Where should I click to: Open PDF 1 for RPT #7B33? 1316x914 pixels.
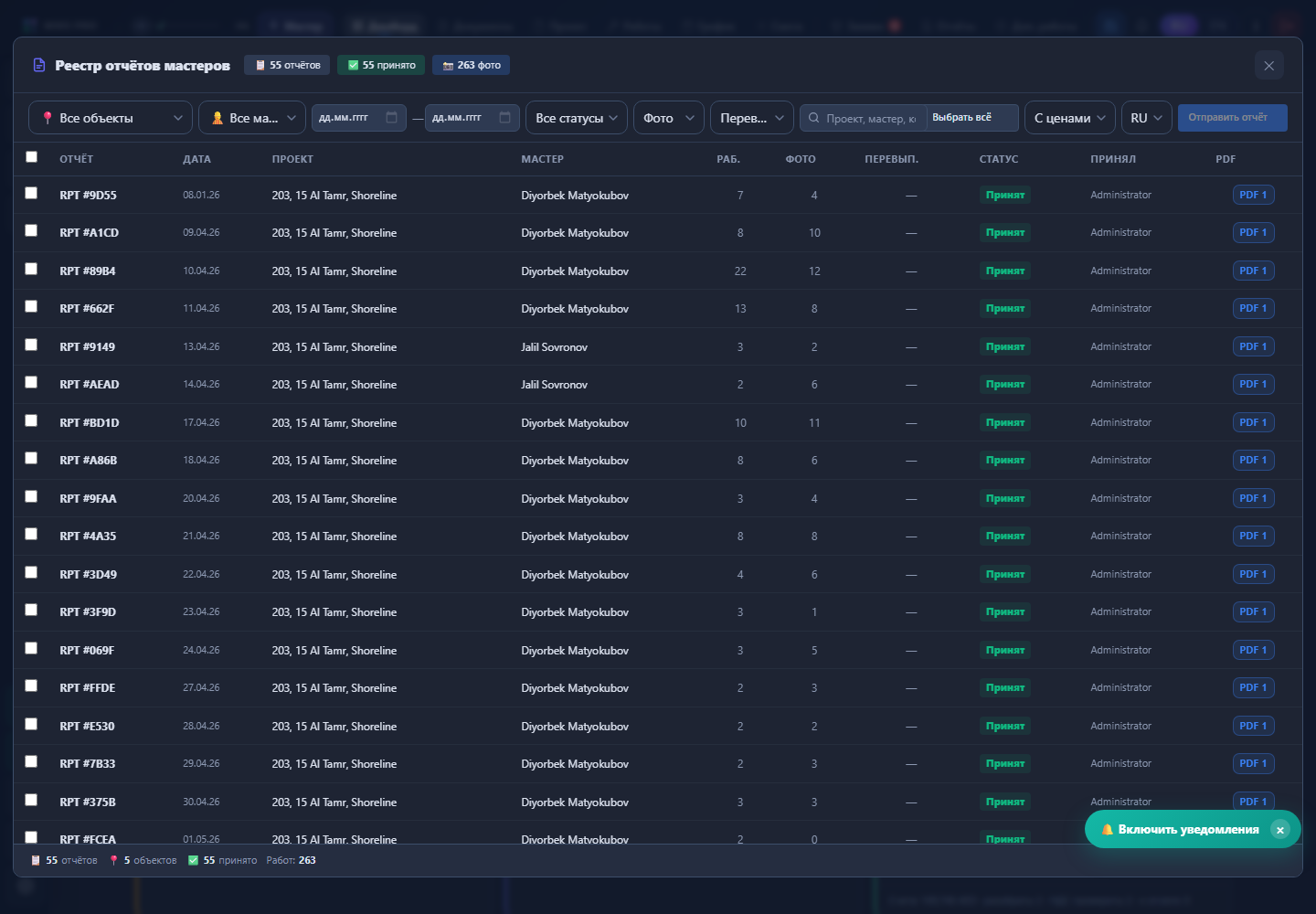(1253, 763)
